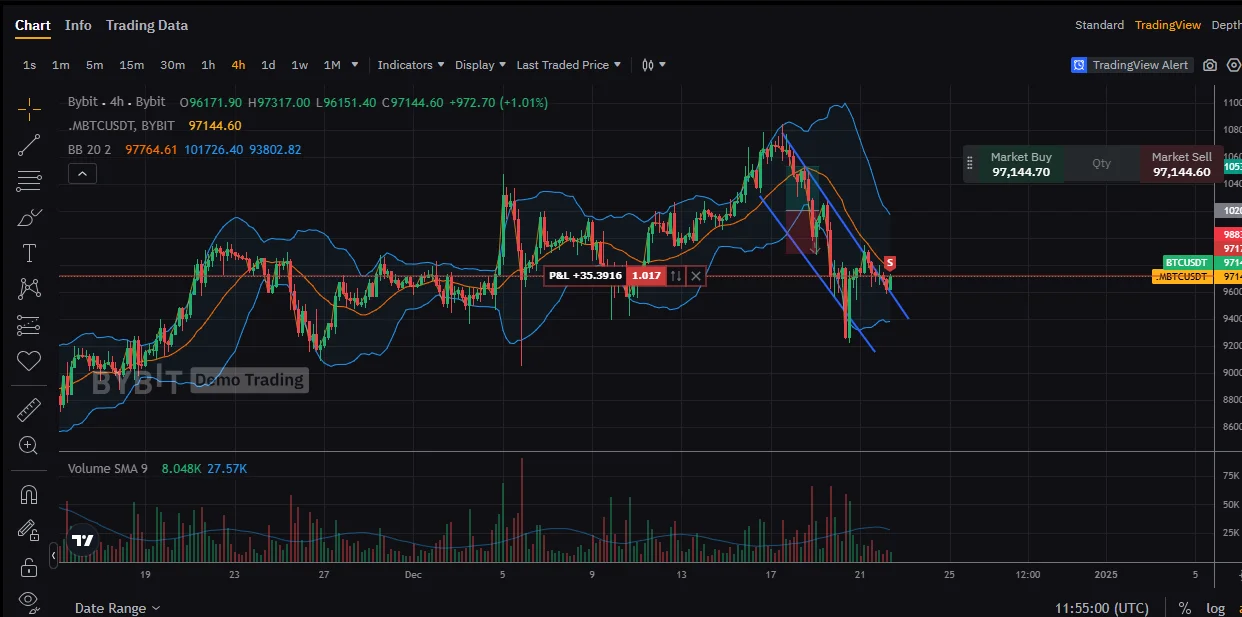This screenshot has width=1242, height=617.
Task: Select the crosshair cursor tool
Action: pos(29,108)
